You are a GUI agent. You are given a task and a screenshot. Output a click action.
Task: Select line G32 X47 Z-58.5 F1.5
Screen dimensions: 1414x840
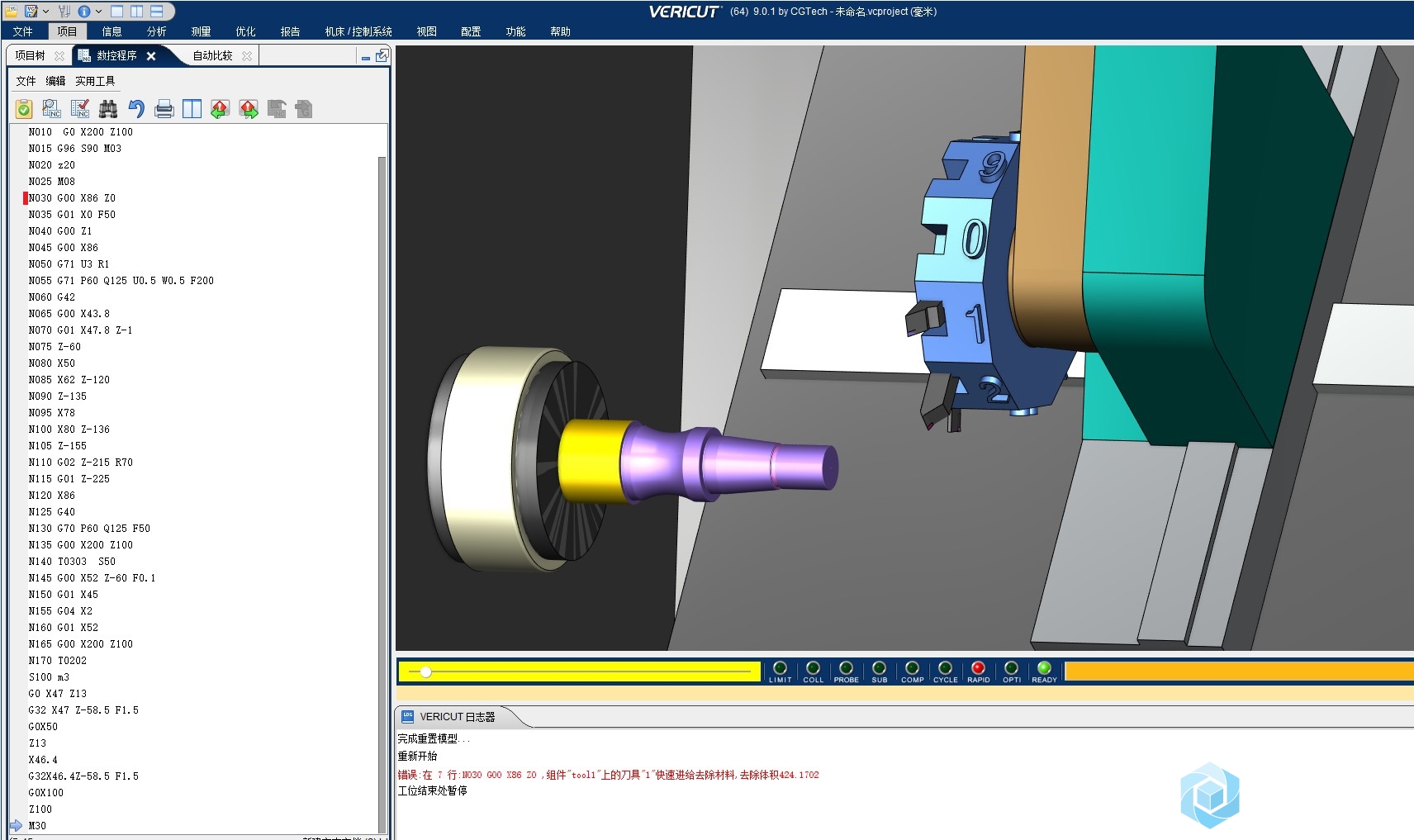click(x=83, y=710)
